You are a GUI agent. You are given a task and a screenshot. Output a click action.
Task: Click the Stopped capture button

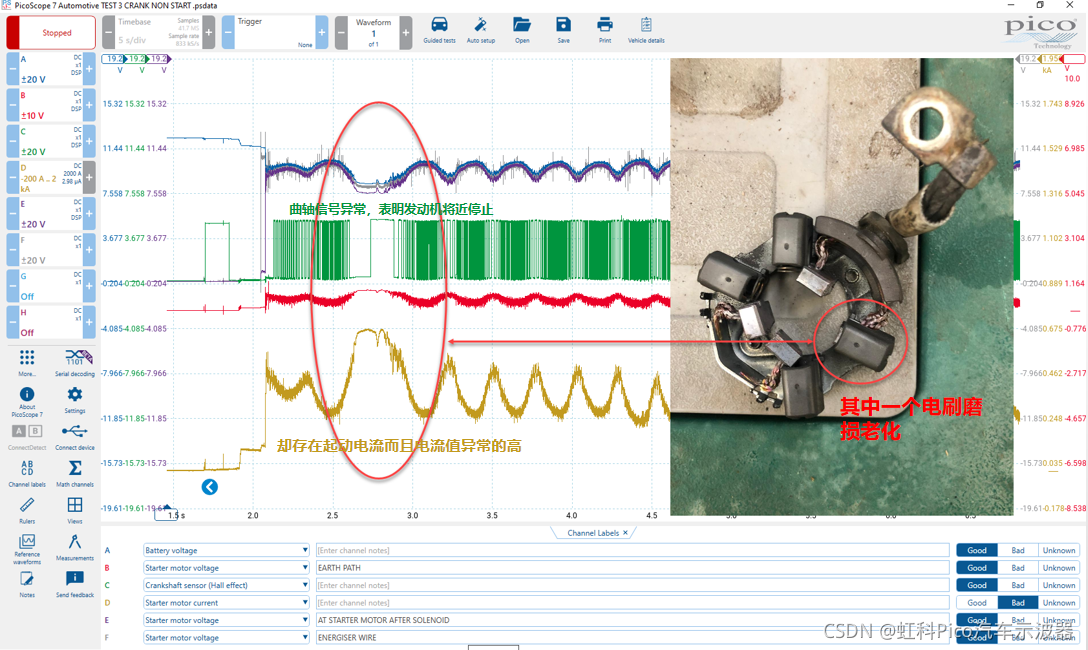click(51, 33)
